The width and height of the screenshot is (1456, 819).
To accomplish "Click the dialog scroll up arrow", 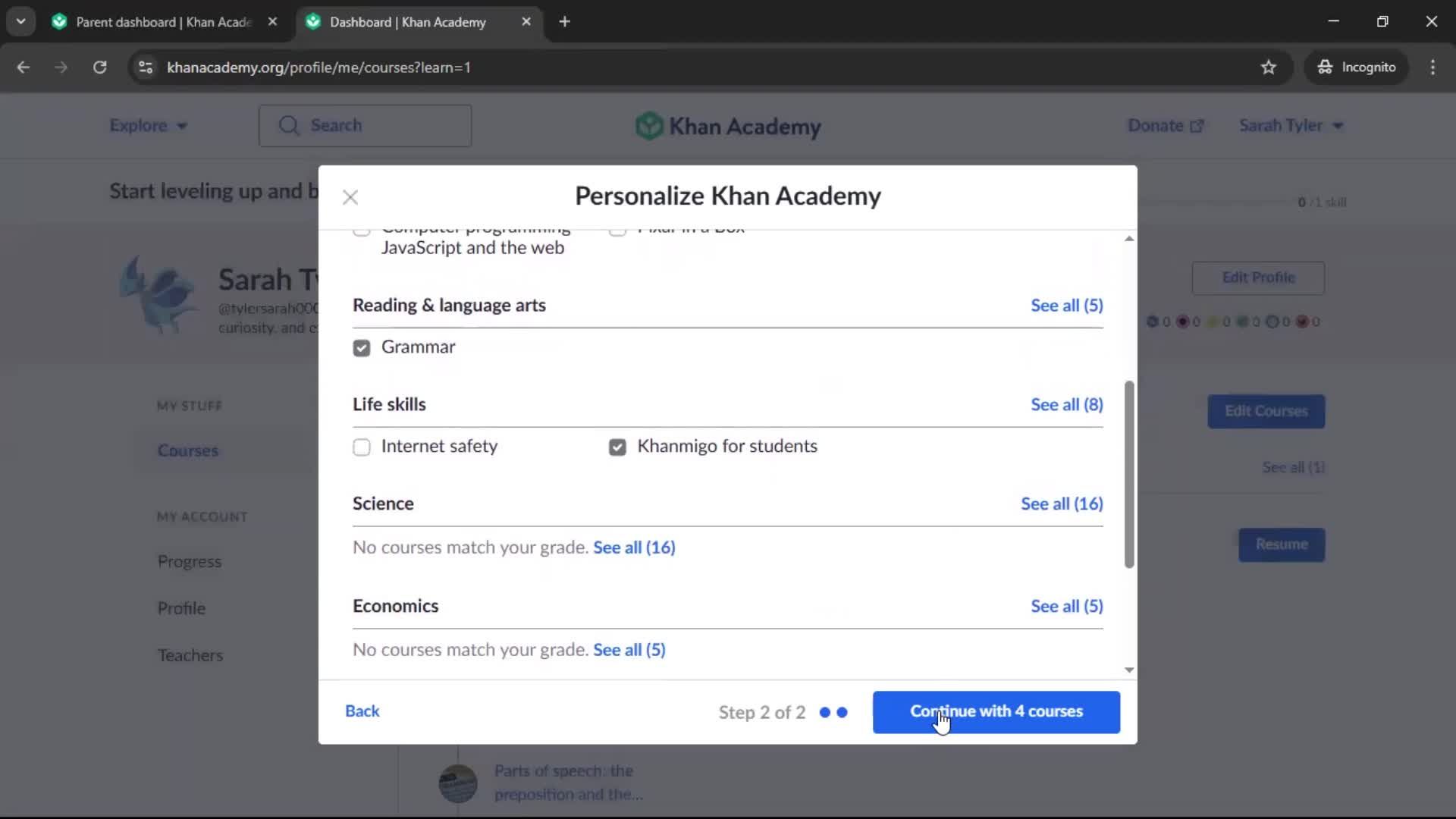I will point(1129,238).
